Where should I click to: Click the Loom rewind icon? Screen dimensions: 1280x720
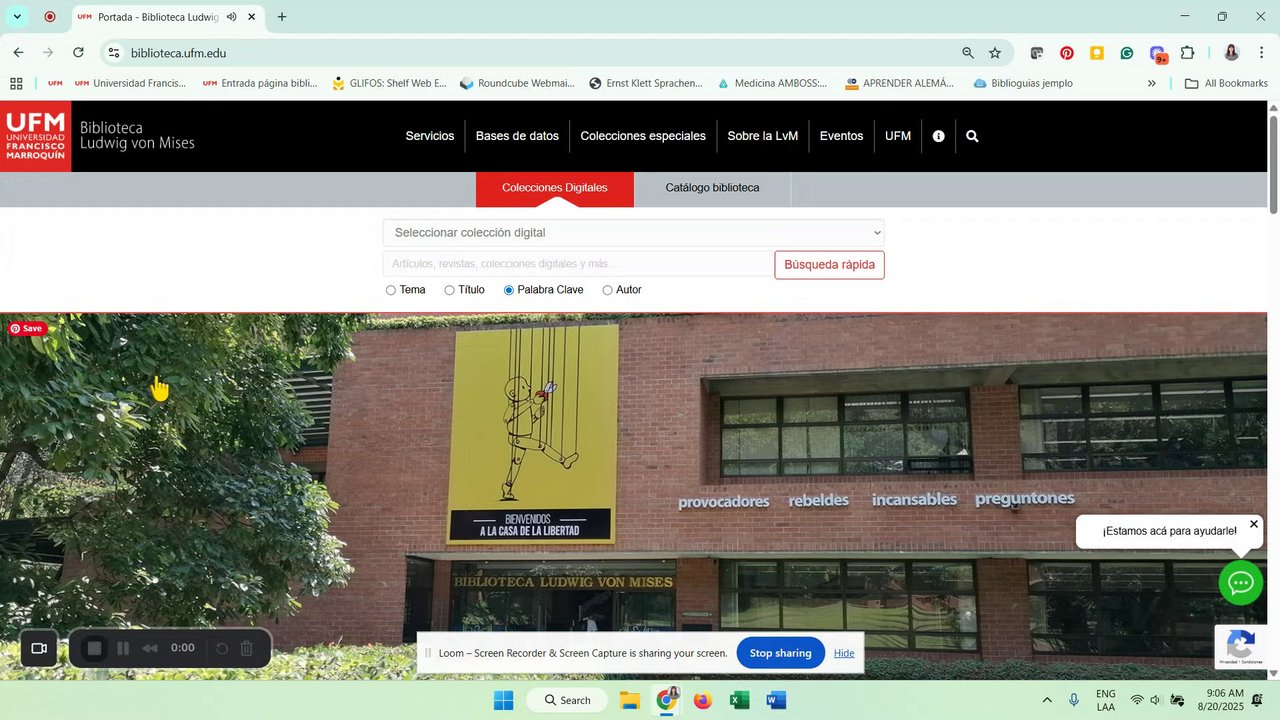[150, 648]
